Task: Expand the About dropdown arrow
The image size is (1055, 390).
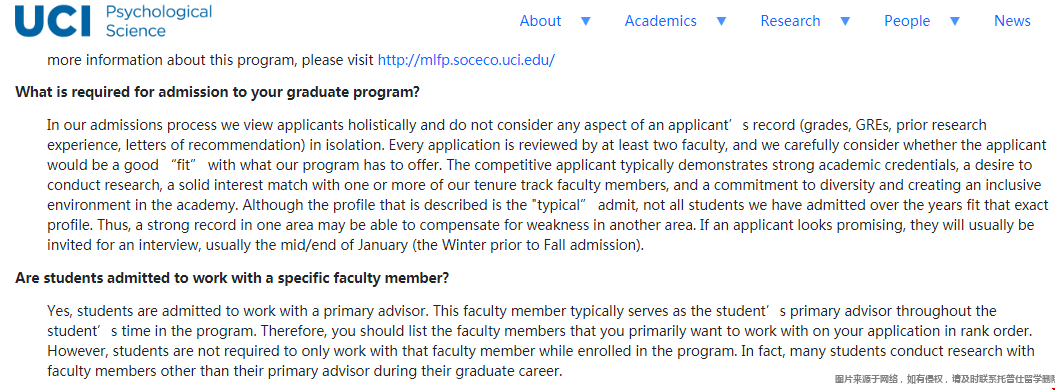Action: 585,21
